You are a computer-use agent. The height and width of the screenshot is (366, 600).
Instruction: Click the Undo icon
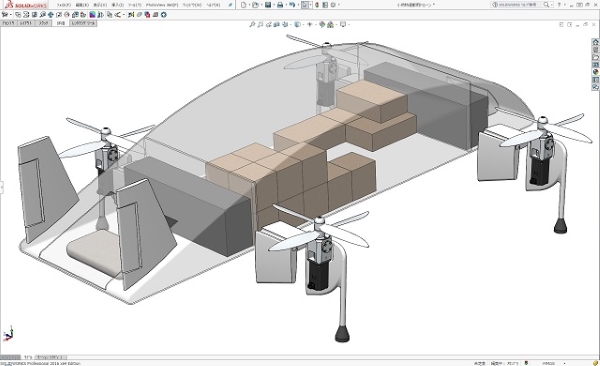(292, 5)
